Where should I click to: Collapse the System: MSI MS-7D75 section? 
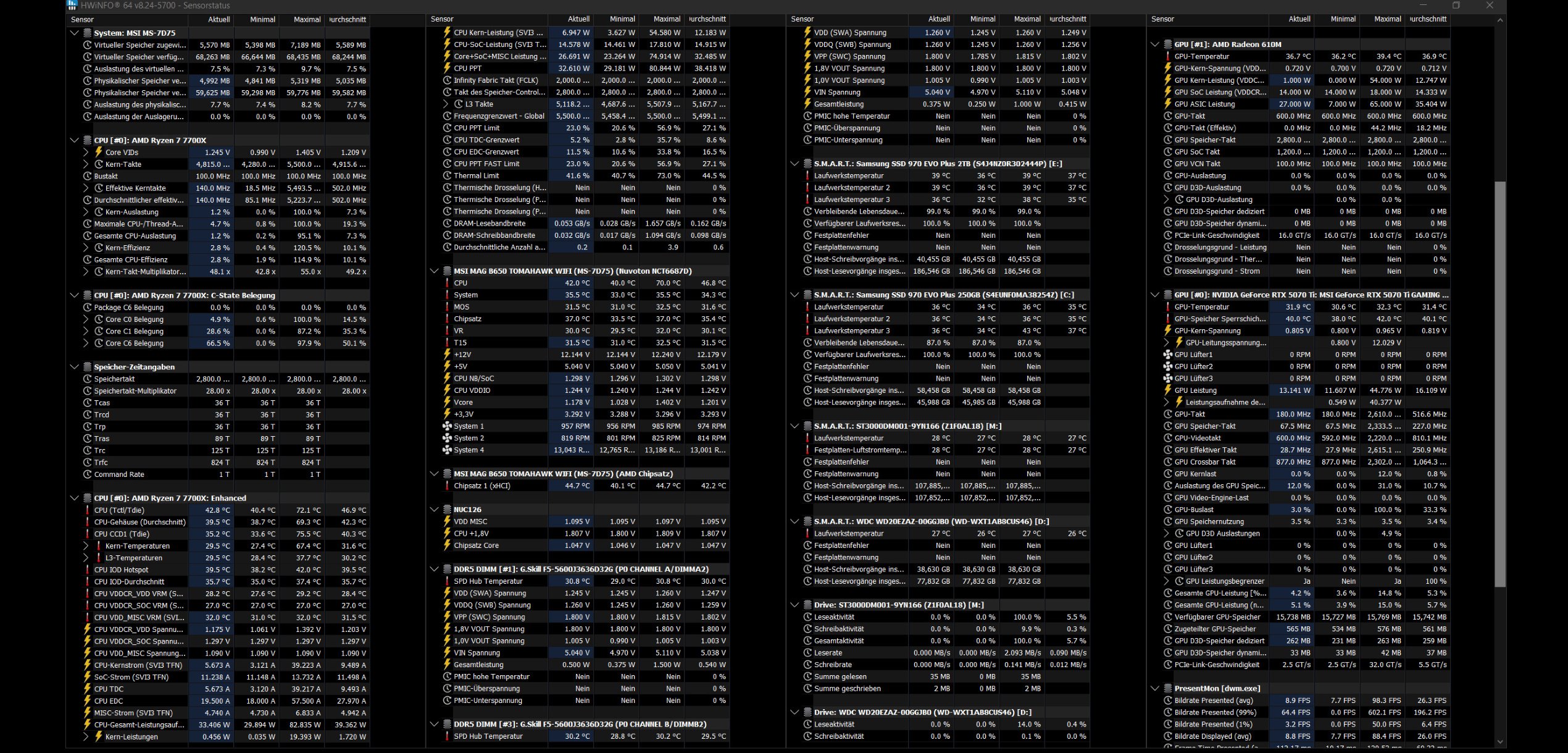(x=75, y=33)
